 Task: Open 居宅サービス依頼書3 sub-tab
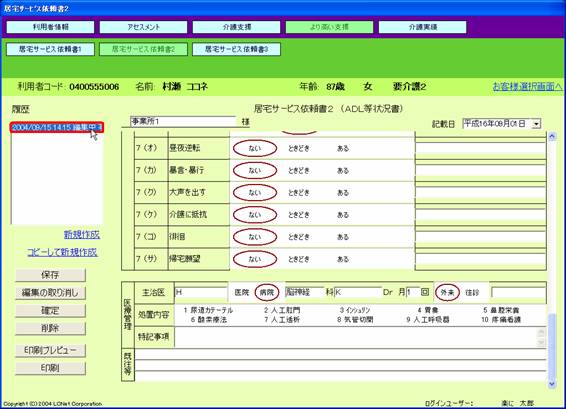pyautogui.click(x=236, y=49)
